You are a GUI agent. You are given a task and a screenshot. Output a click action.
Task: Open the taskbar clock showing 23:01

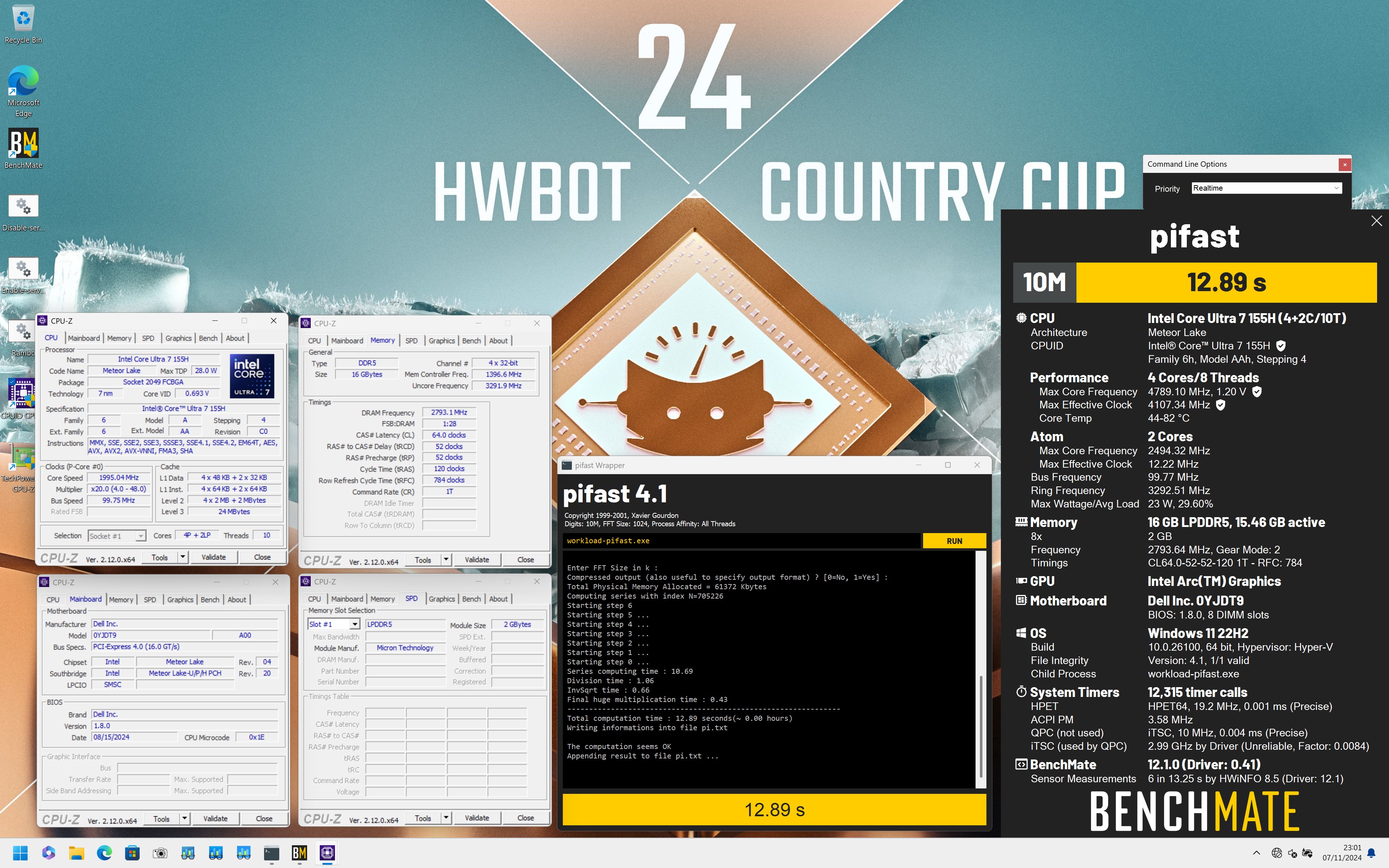(x=1342, y=852)
